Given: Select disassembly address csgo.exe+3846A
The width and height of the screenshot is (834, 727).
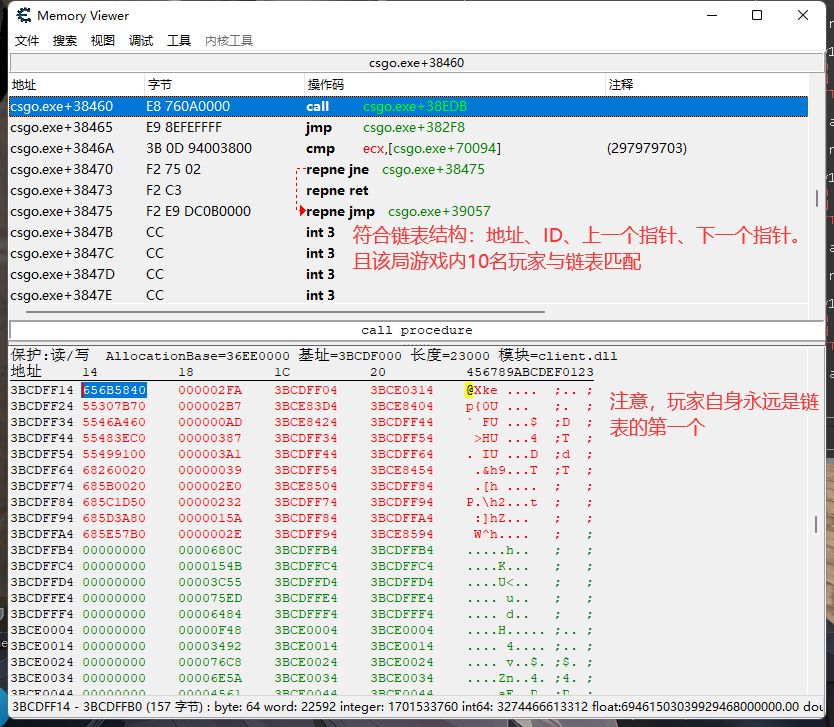Looking at the screenshot, I should tap(62, 148).
